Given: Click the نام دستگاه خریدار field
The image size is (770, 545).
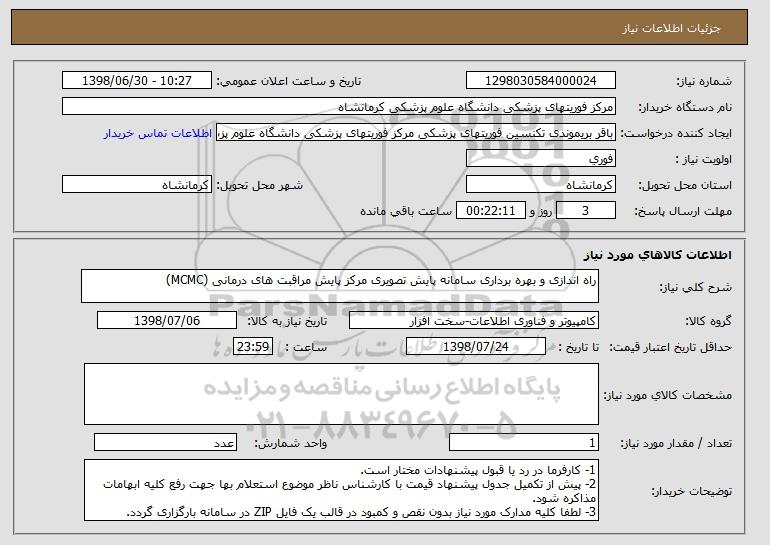Looking at the screenshot, I should 339,107.
